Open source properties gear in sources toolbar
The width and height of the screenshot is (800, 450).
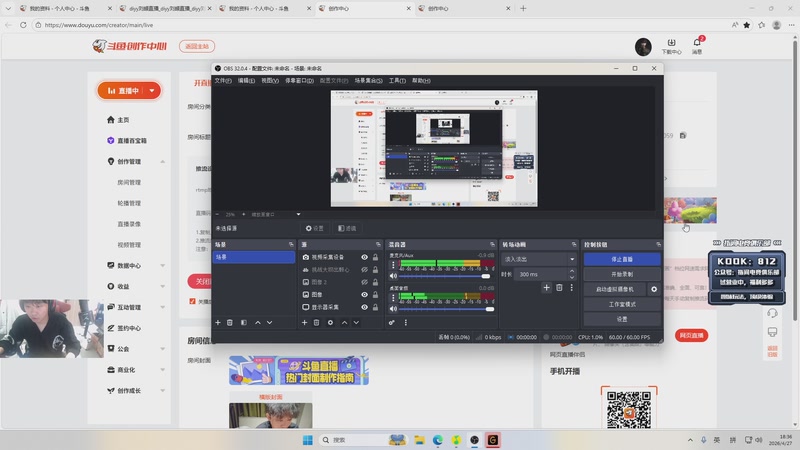331,322
